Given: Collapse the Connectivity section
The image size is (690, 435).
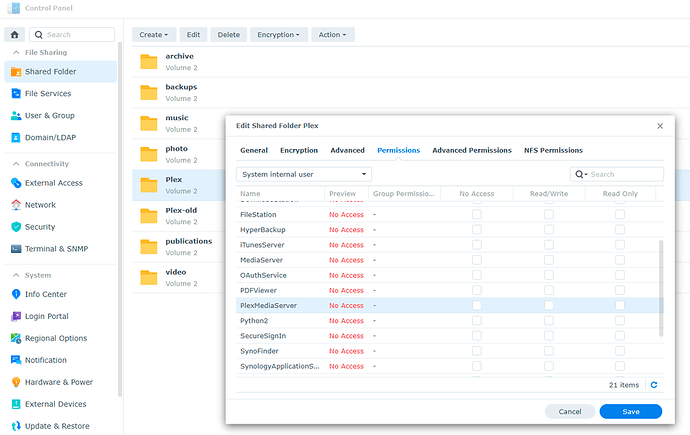Looking at the screenshot, I should click(16, 164).
